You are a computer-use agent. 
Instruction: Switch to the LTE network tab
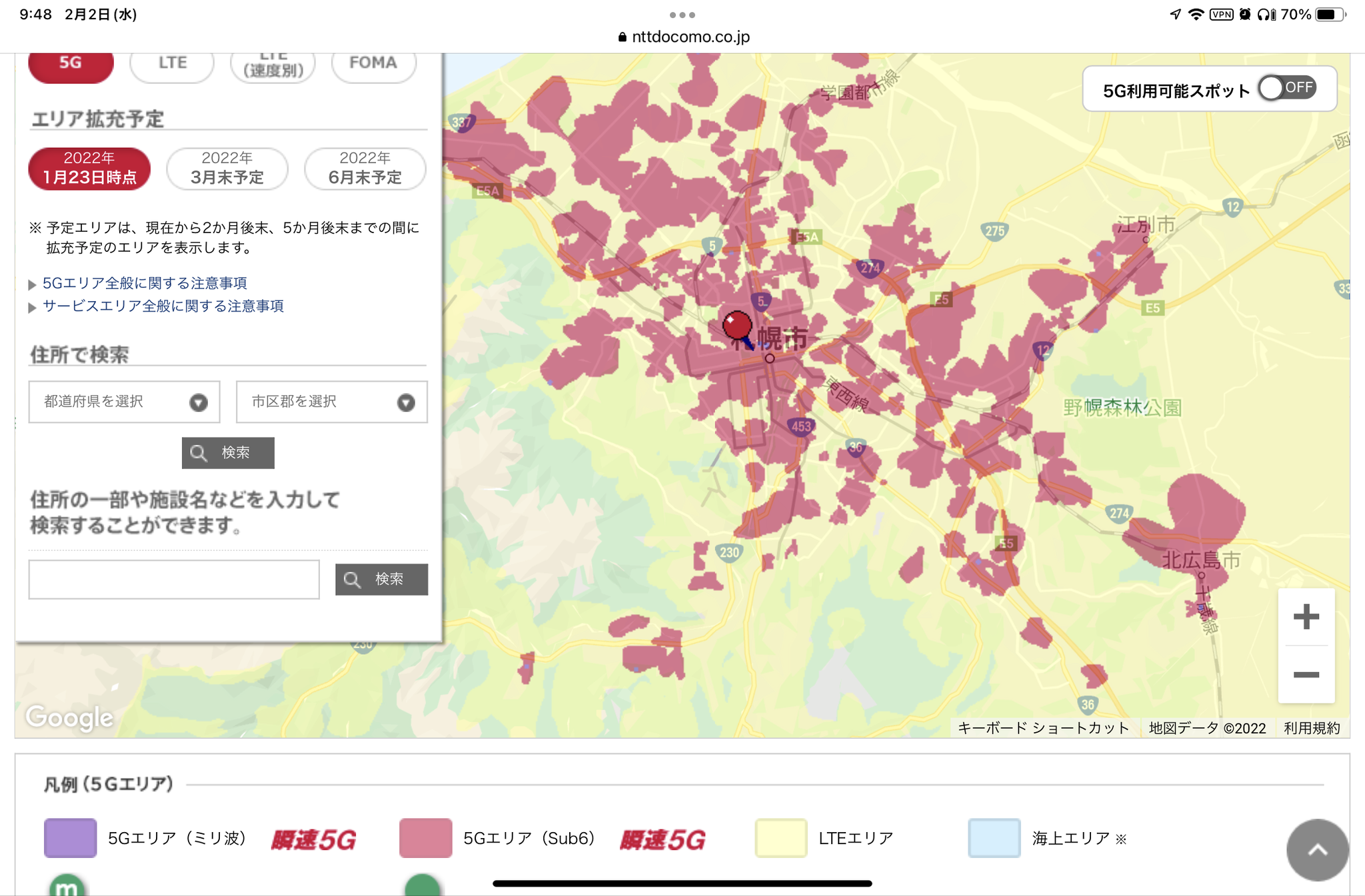172,63
